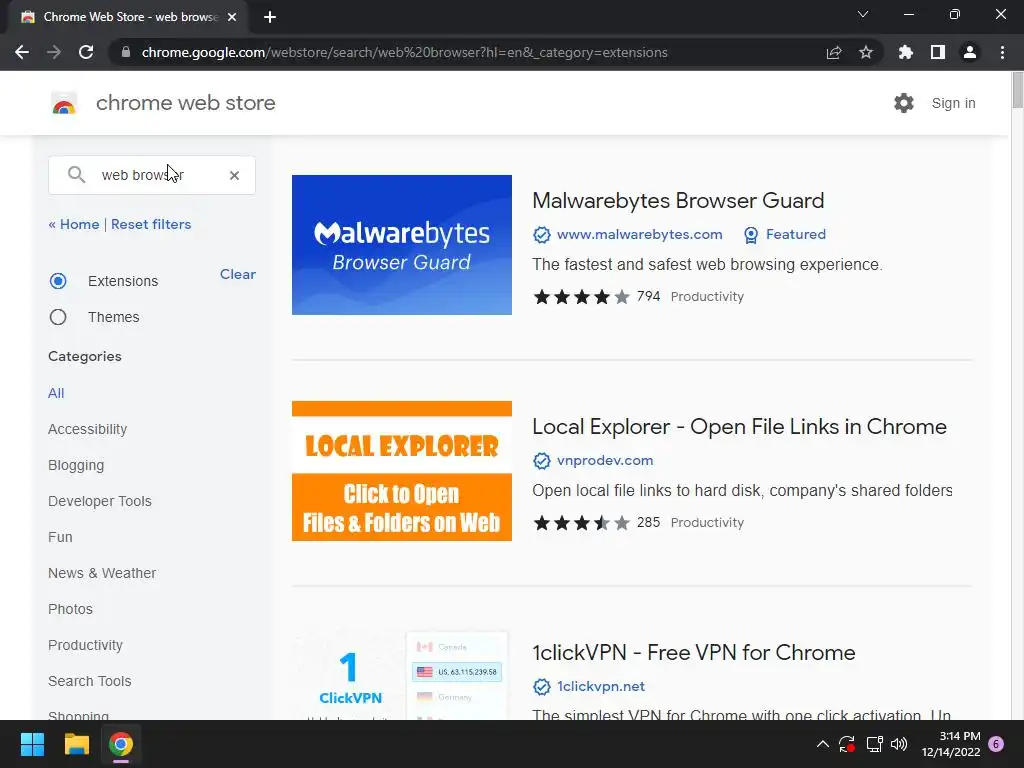Filter by Blogging category
Viewport: 1024px width, 768px height.
(76, 465)
